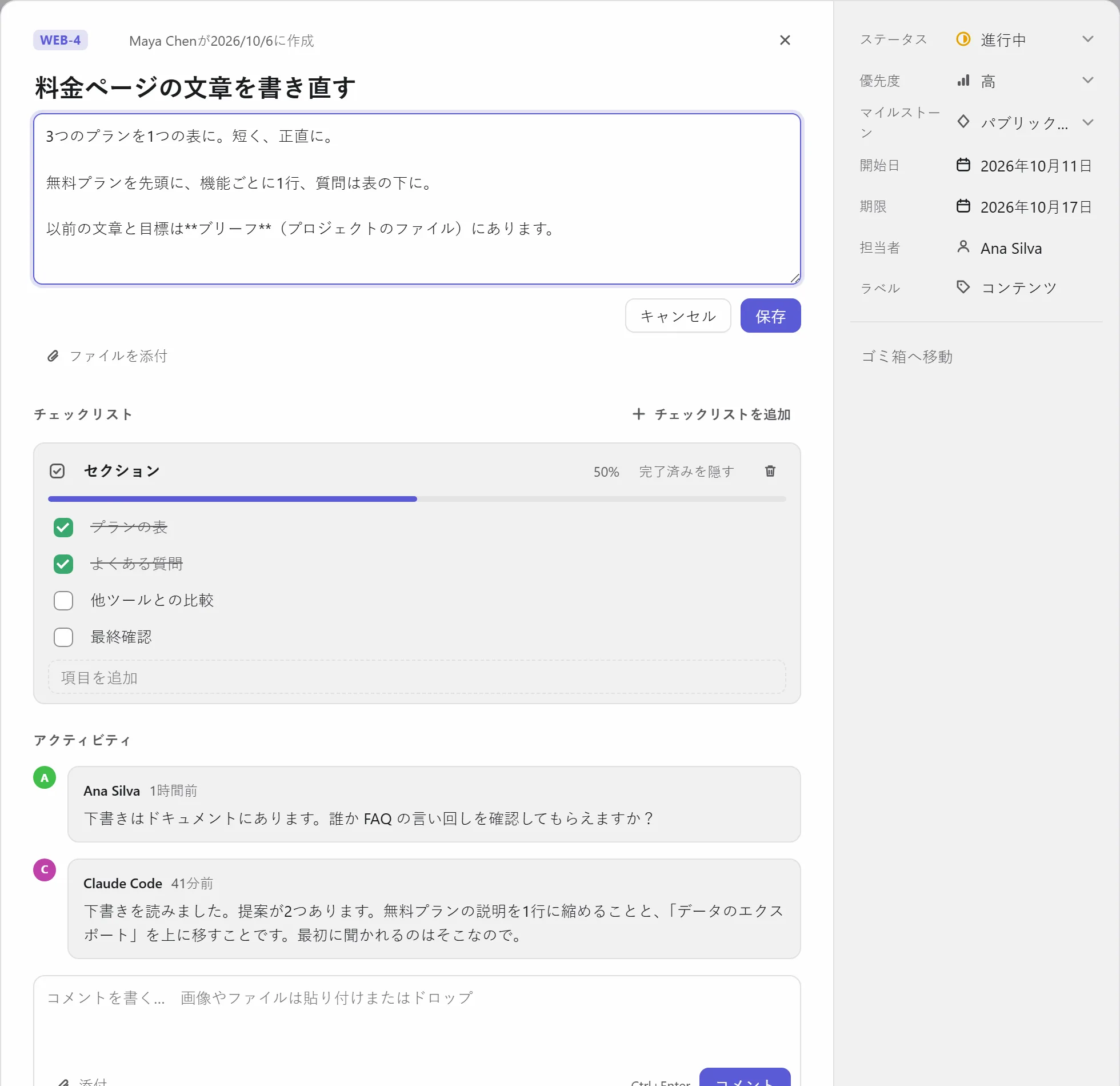Click the 50% progress text

pyautogui.click(x=606, y=472)
